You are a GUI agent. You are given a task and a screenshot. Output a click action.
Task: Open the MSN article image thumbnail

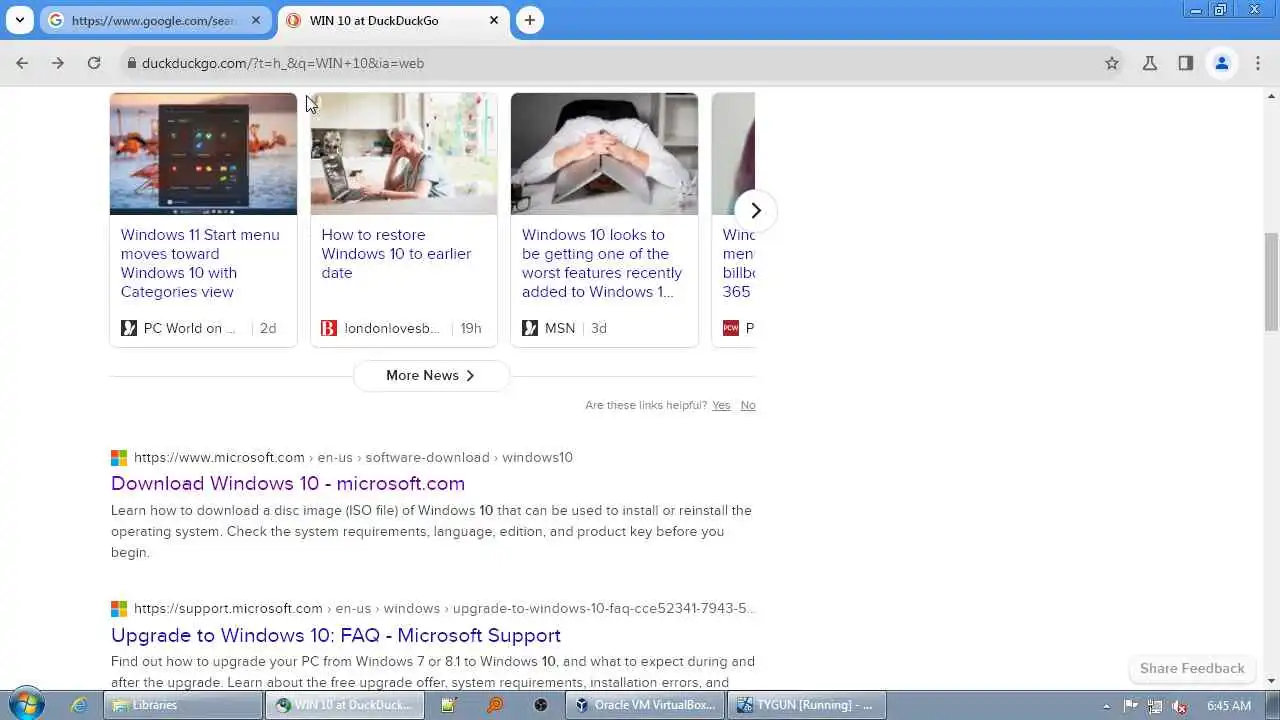[x=604, y=154]
